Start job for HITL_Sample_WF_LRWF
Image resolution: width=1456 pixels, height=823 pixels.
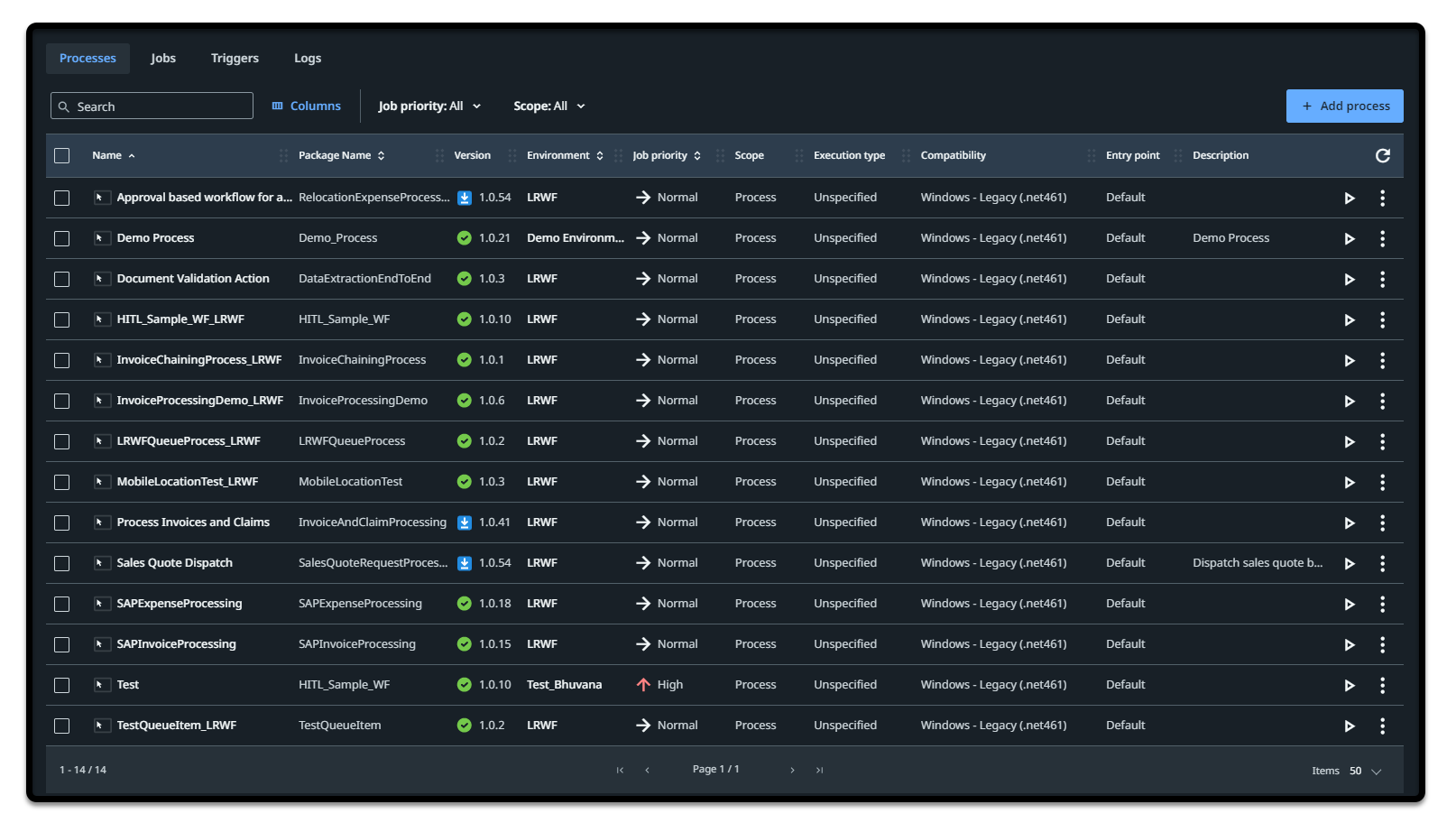(1350, 320)
